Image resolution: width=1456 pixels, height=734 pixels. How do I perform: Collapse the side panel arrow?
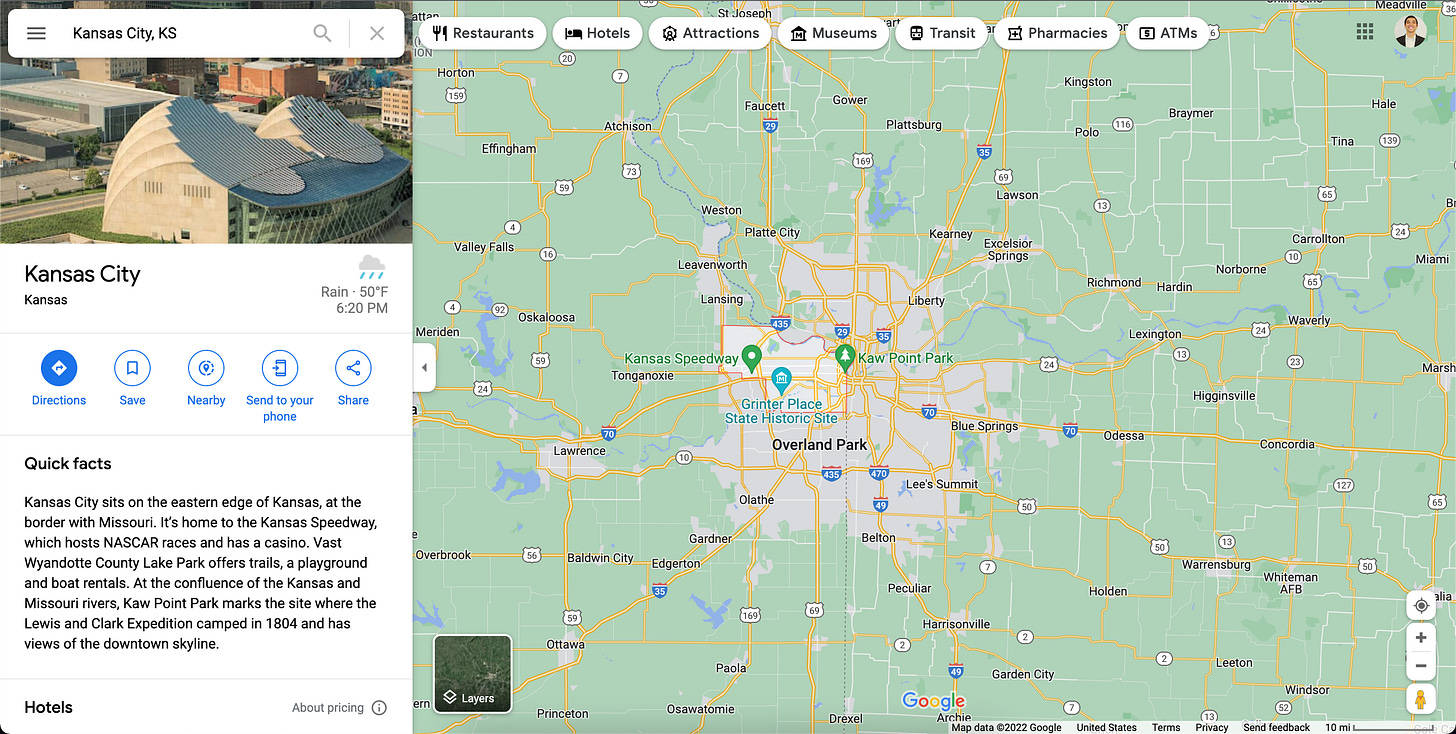click(x=424, y=367)
